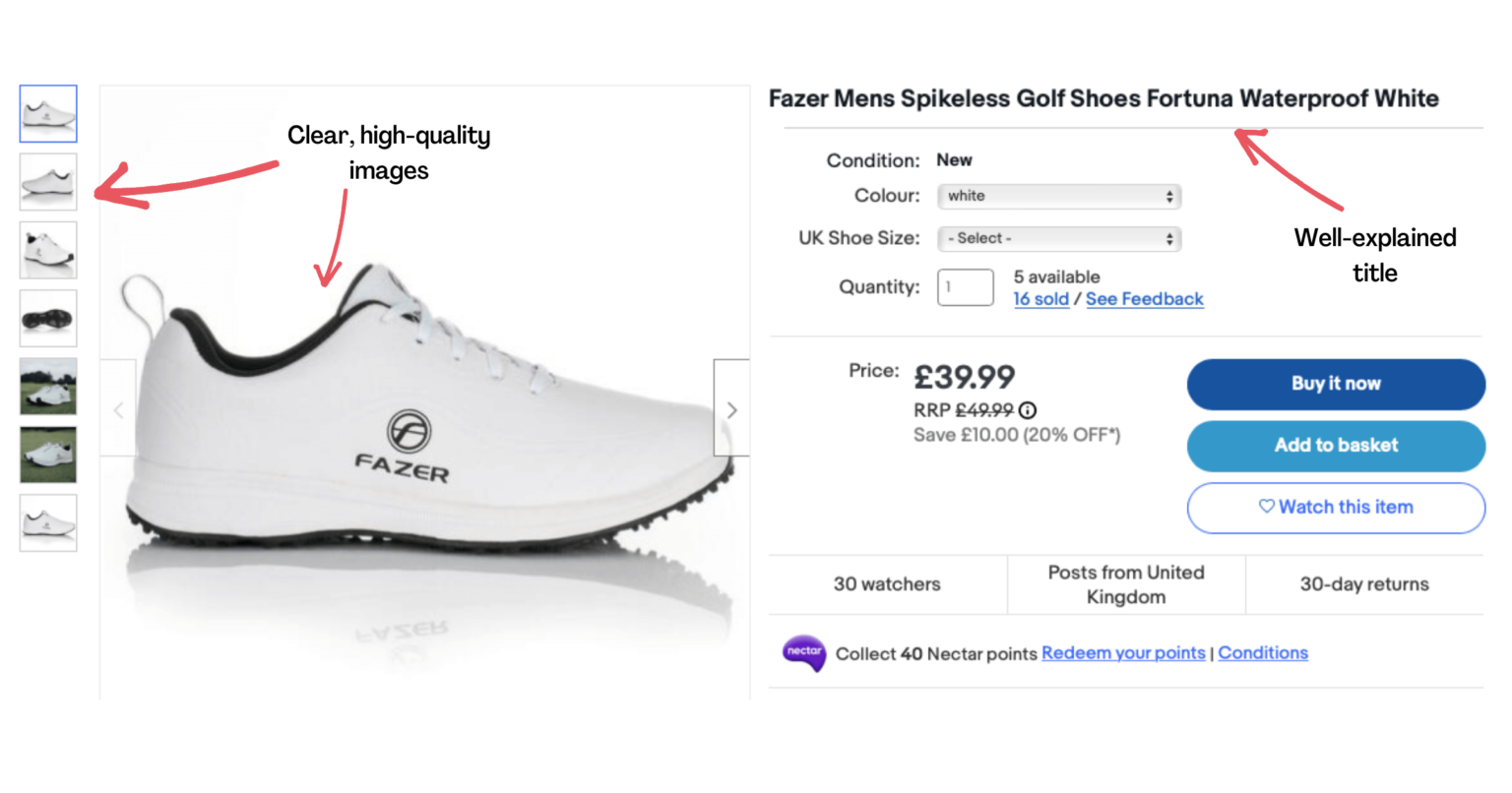Image resolution: width=1512 pixels, height=793 pixels.
Task: Select the black sole thumbnail
Action: coord(47,318)
